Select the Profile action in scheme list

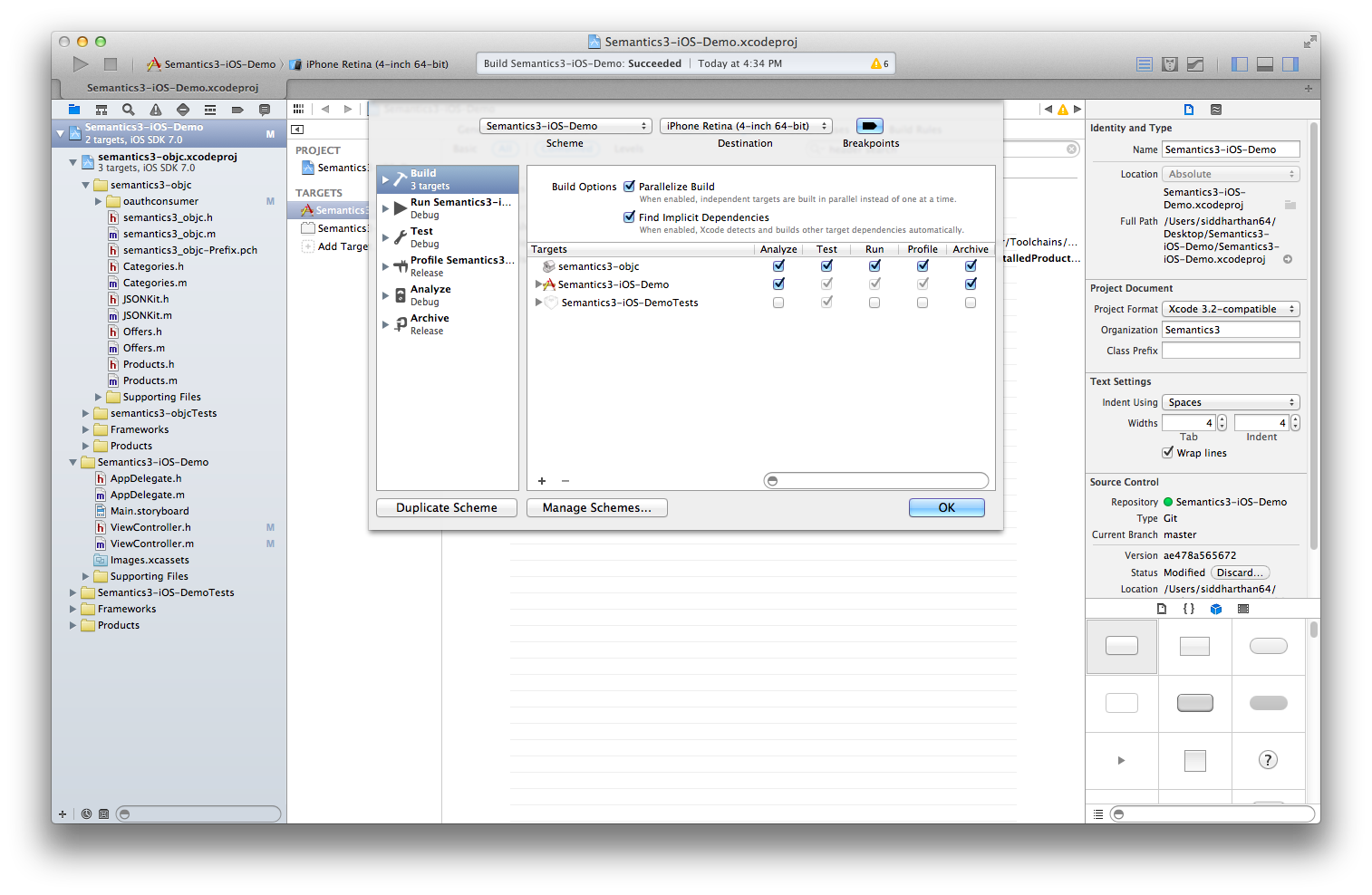(x=448, y=266)
